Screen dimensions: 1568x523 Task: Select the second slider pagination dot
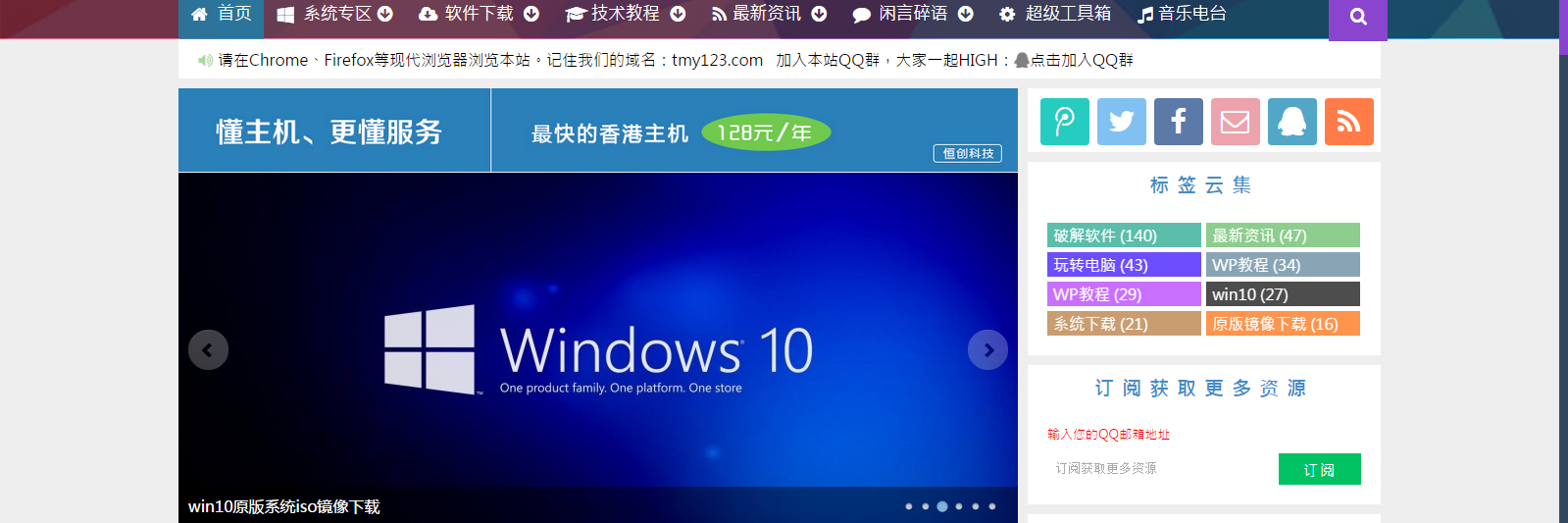coord(926,506)
